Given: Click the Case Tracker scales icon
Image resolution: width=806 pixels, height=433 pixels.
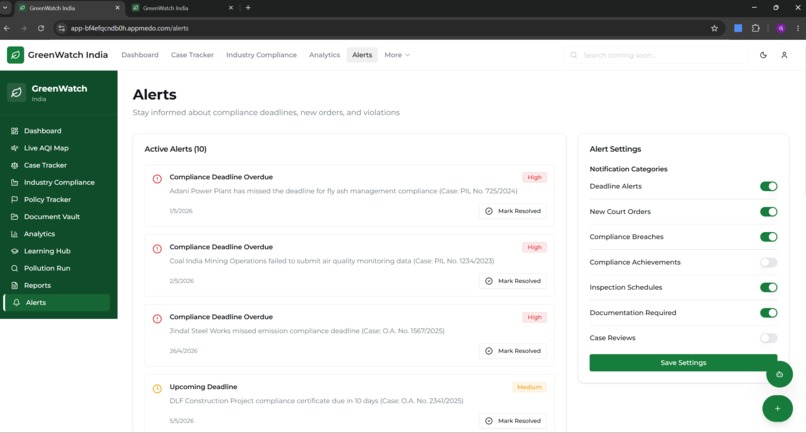Looking at the screenshot, I should (14, 165).
